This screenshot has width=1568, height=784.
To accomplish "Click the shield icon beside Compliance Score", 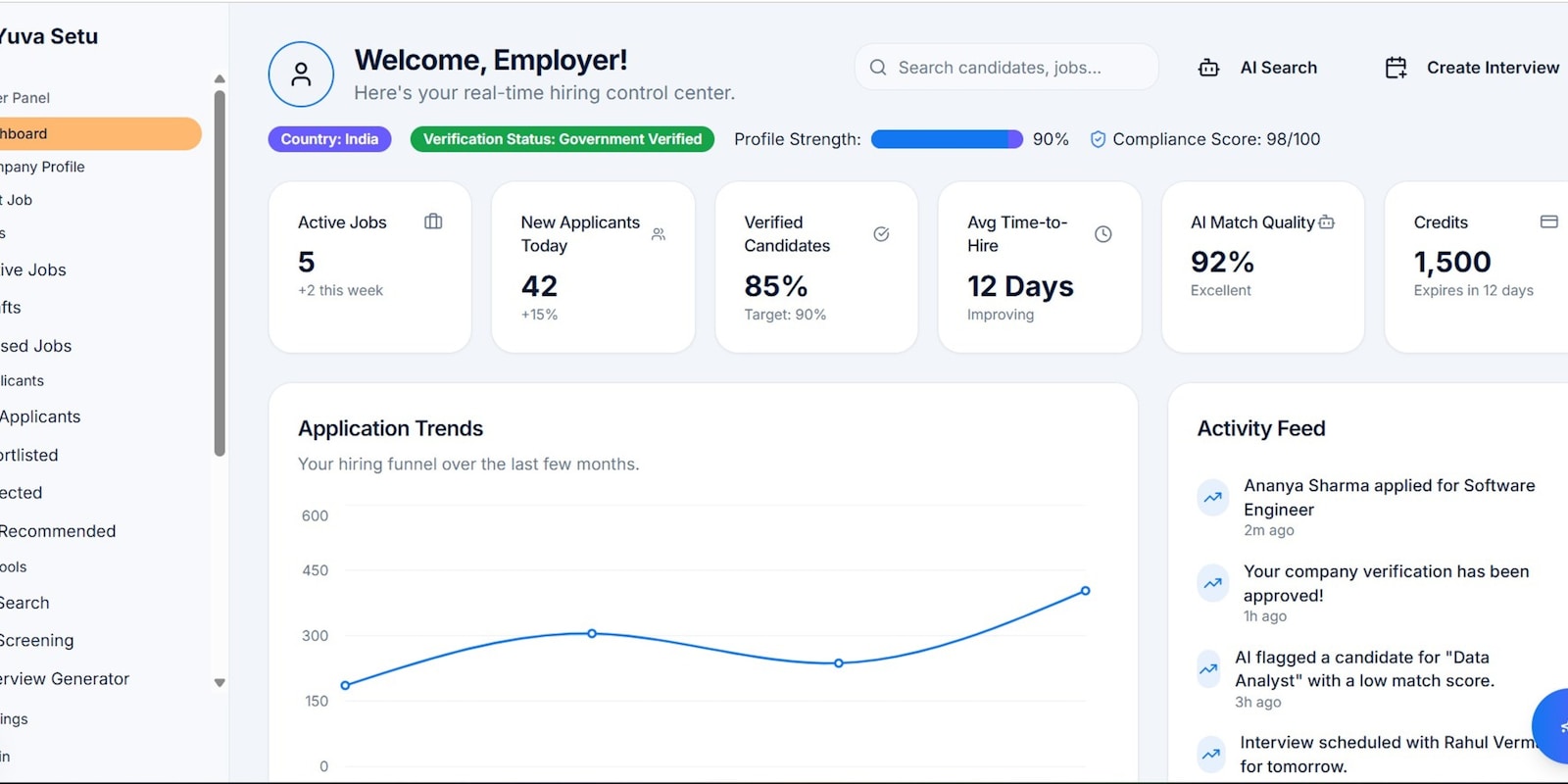I will 1098,140.
